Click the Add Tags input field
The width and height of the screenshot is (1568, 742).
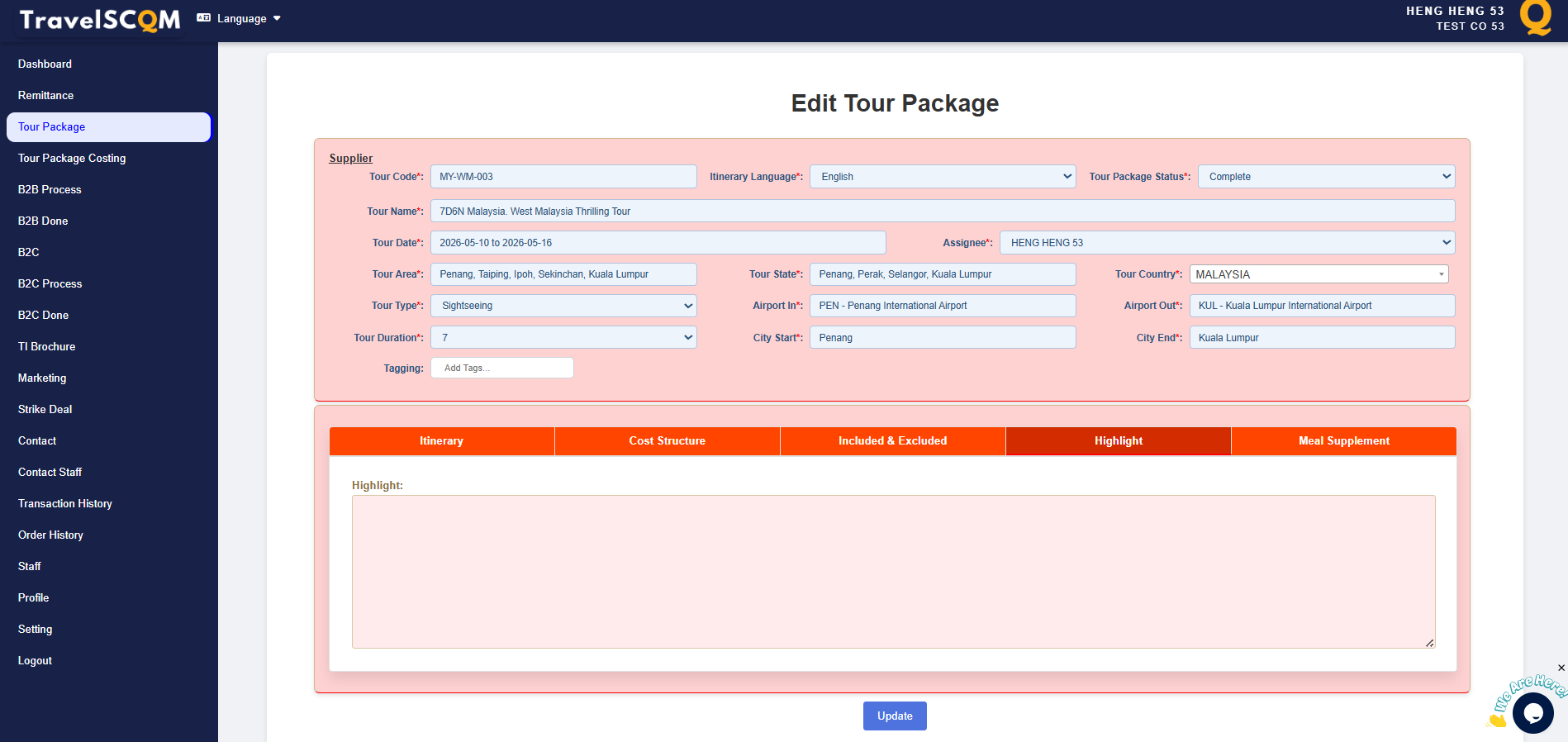501,369
